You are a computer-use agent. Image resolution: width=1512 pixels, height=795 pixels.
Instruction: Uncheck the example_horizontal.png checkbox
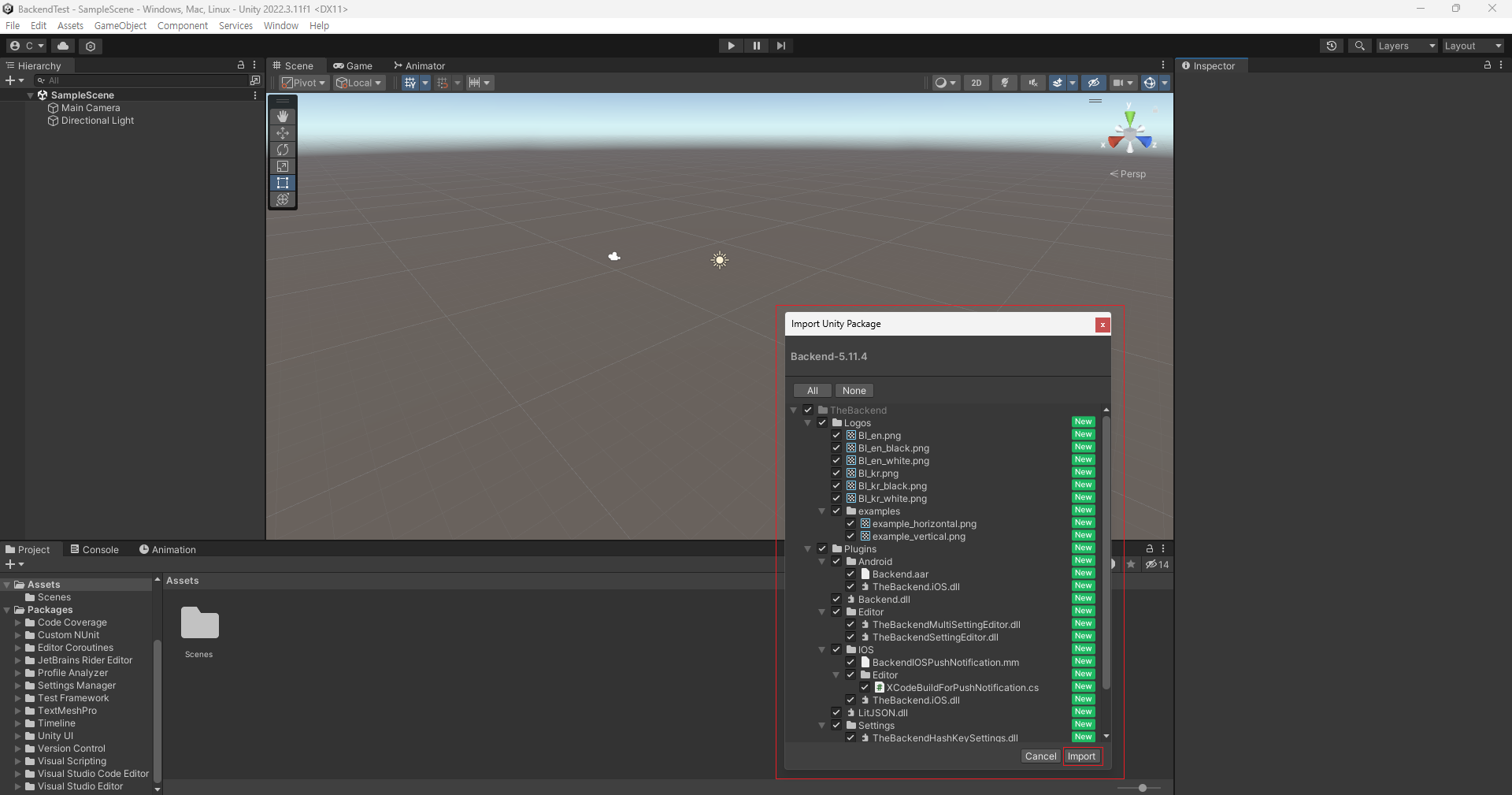[850, 523]
